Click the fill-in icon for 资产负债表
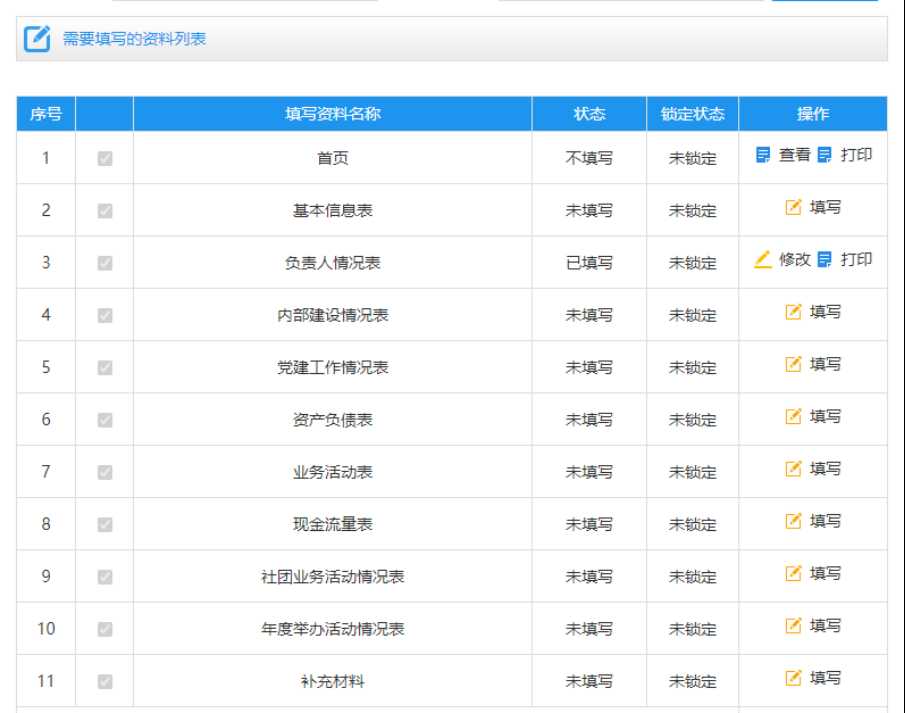 pos(794,417)
